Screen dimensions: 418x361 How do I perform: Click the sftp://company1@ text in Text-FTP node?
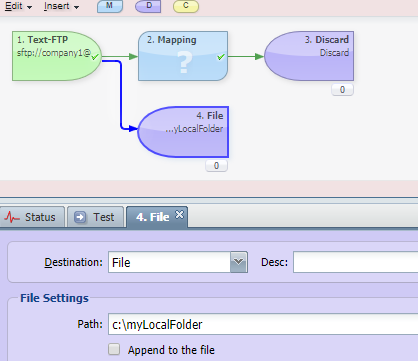click(x=54, y=53)
